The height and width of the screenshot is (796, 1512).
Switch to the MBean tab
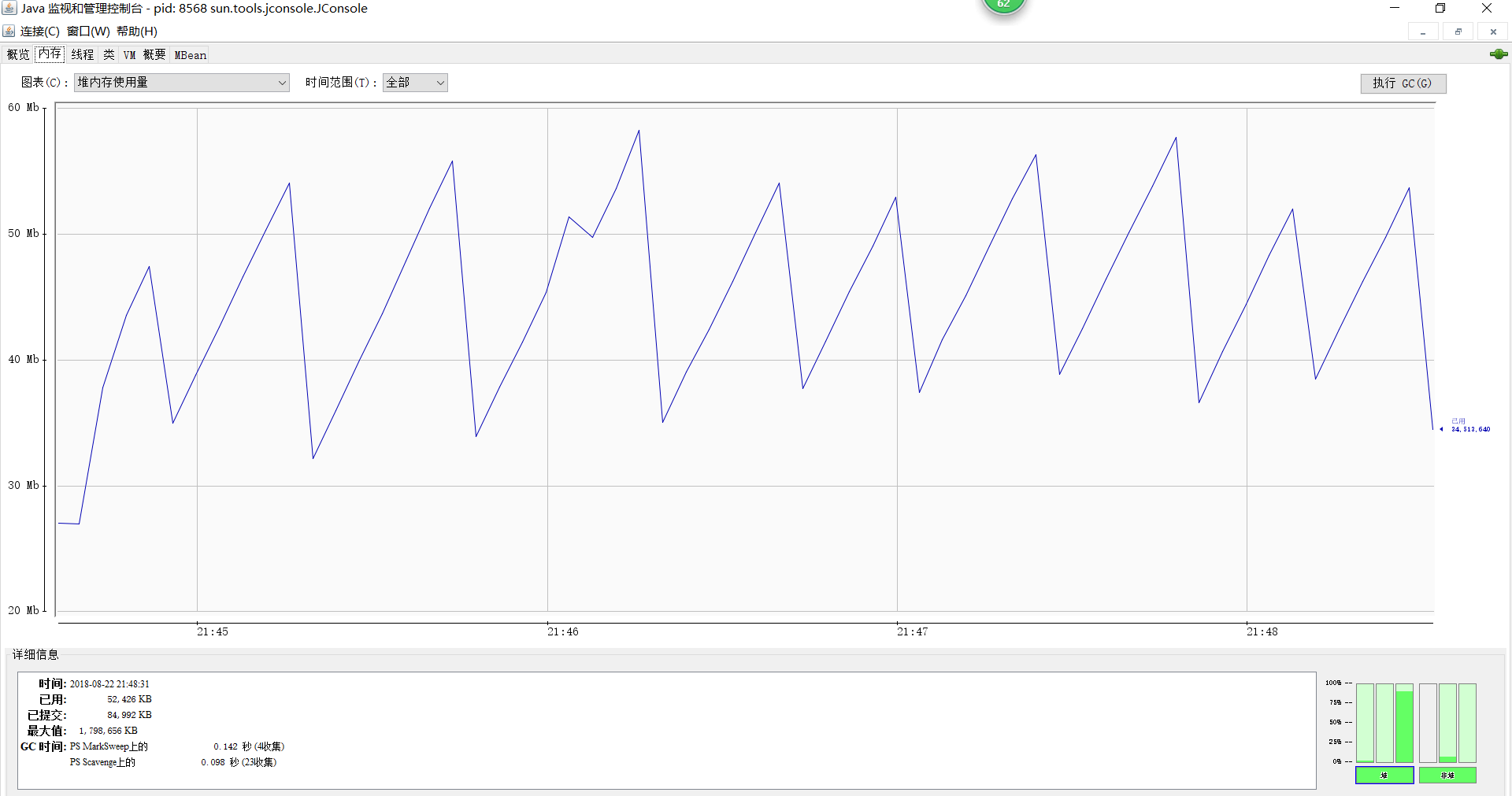191,54
